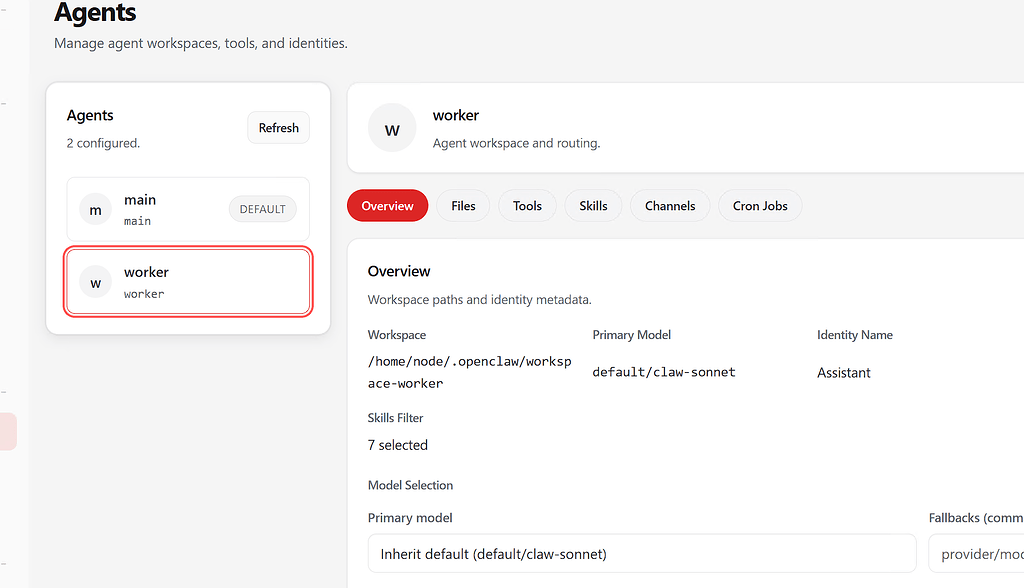1024x588 pixels.
Task: Click the 'Assistant' identity name value
Action: click(x=843, y=373)
